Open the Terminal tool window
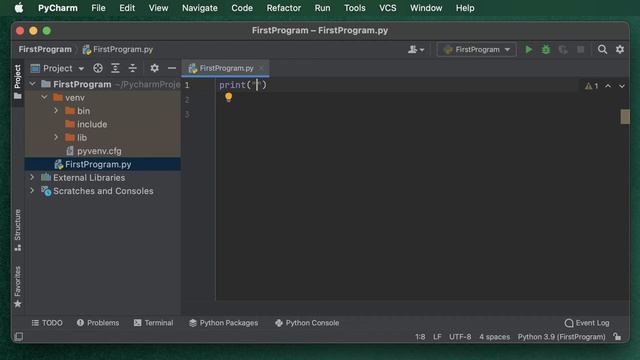Image resolution: width=640 pixels, height=360 pixels. tap(153, 323)
